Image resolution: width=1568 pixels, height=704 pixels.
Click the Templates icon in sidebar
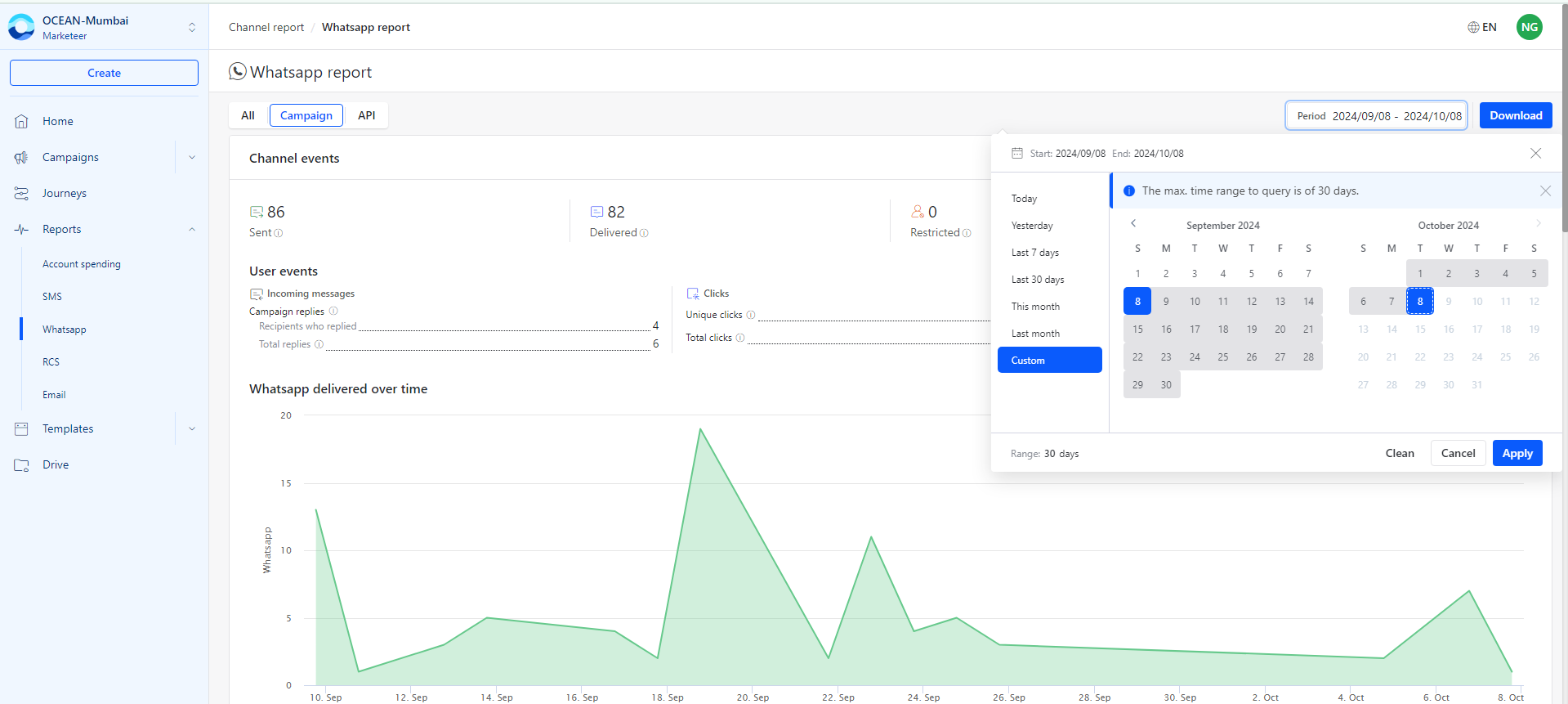point(22,428)
